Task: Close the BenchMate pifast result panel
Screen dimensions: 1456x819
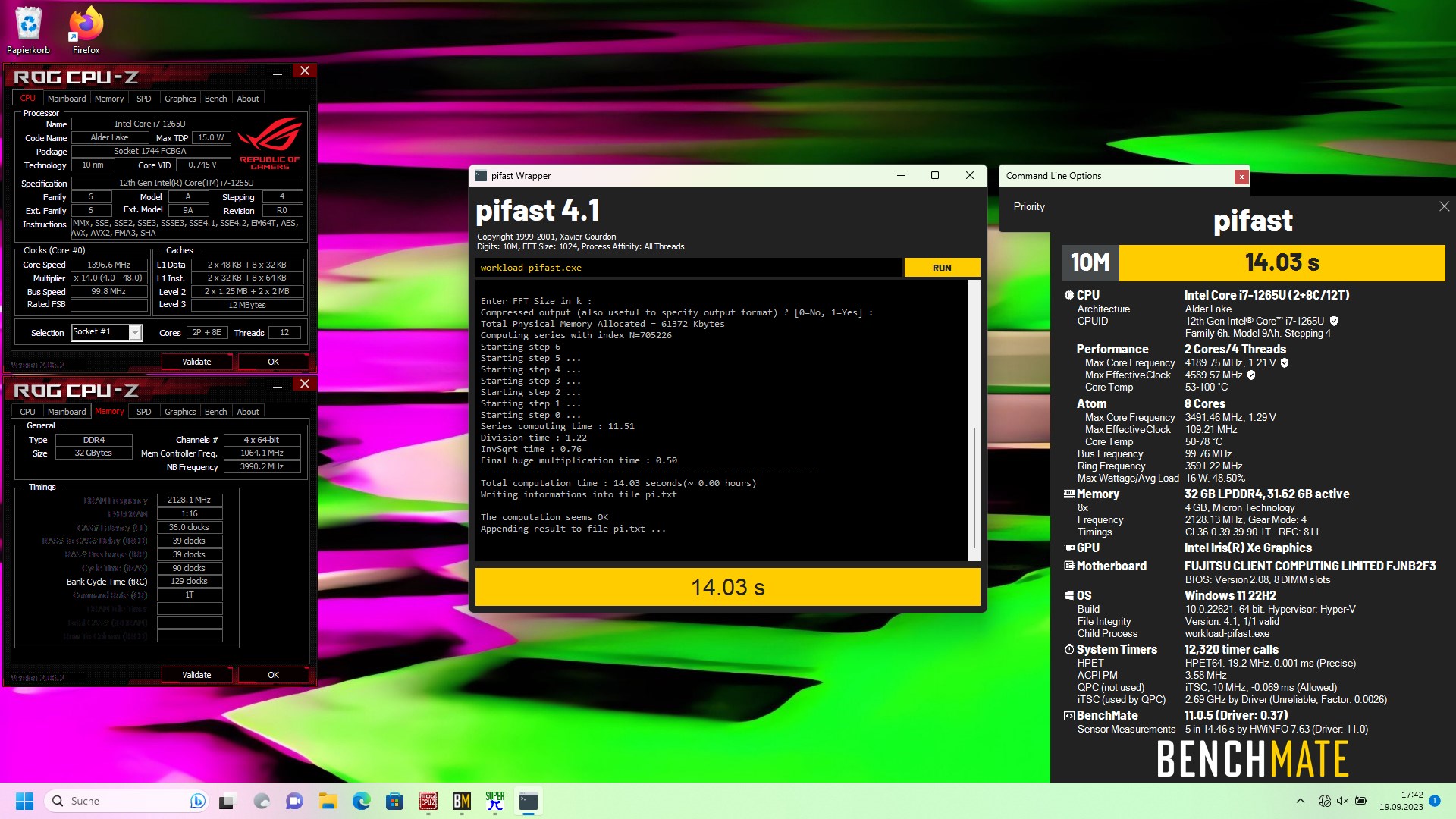Action: pos(1444,206)
